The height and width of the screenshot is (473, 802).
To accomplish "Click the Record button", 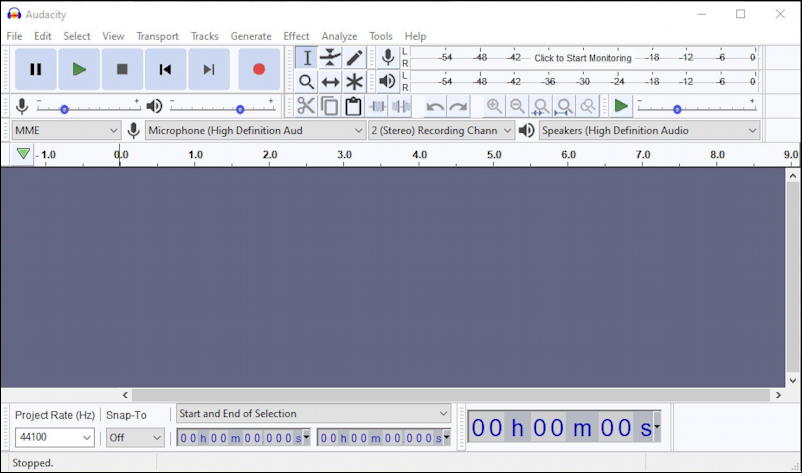I will (259, 69).
